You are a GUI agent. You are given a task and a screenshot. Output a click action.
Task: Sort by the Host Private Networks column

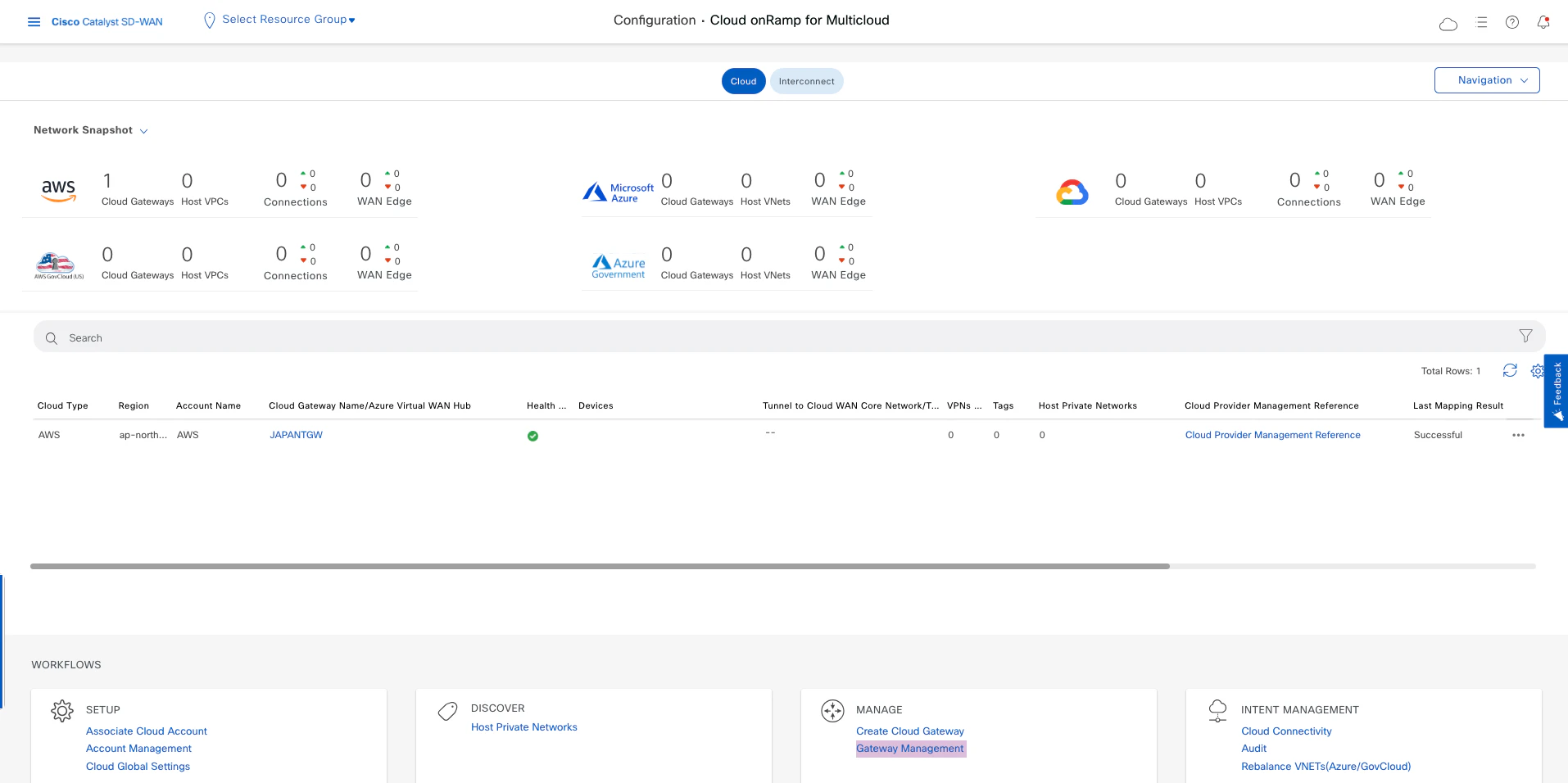click(x=1087, y=405)
